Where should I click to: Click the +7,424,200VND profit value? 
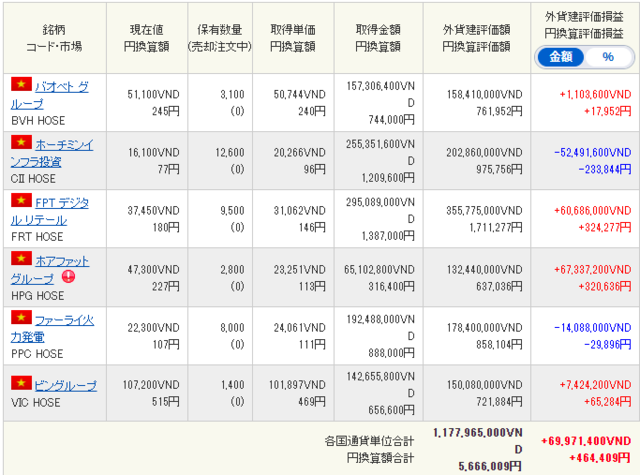[x=596, y=385]
